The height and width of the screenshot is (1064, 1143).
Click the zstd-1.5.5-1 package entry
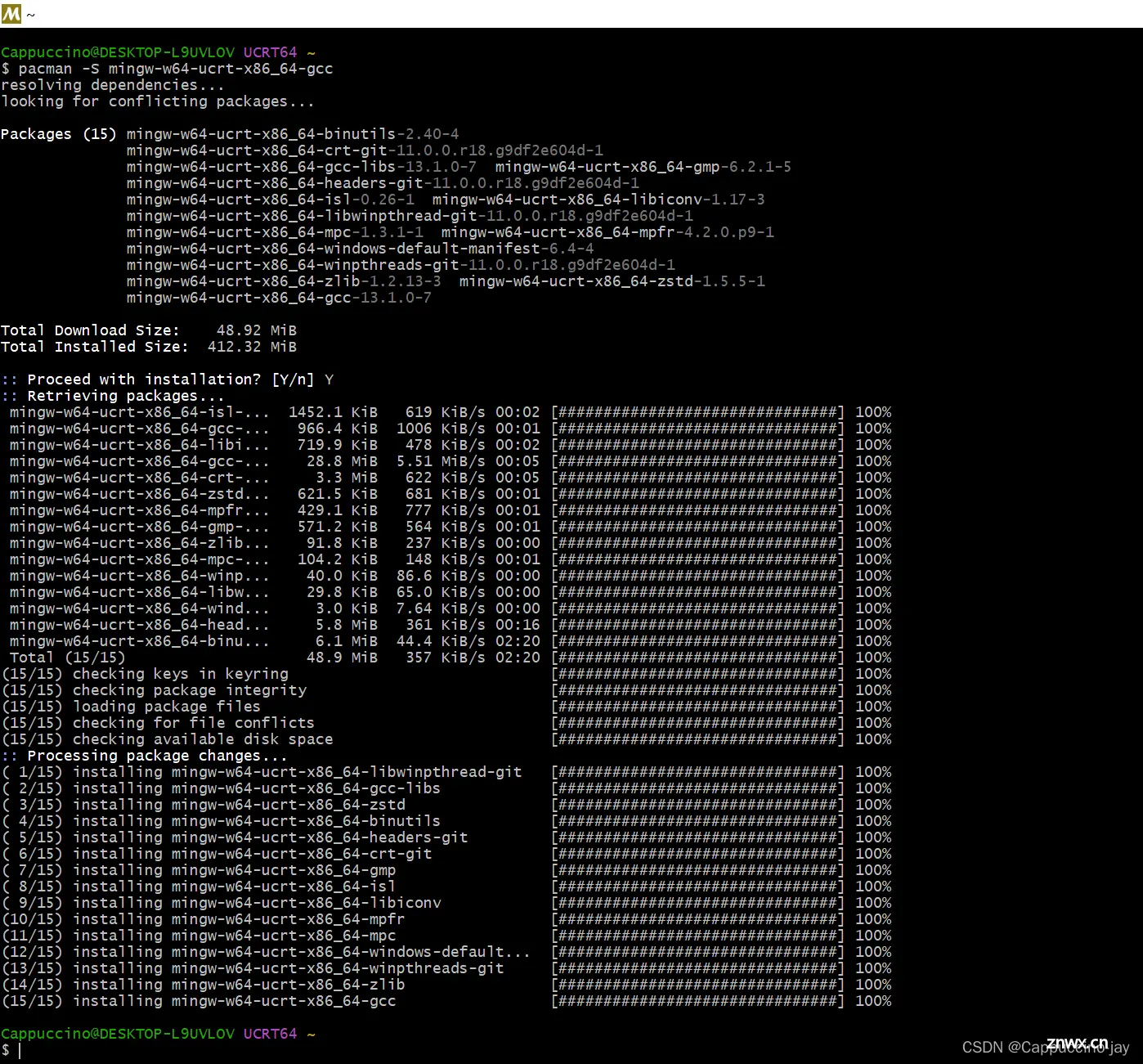612,281
